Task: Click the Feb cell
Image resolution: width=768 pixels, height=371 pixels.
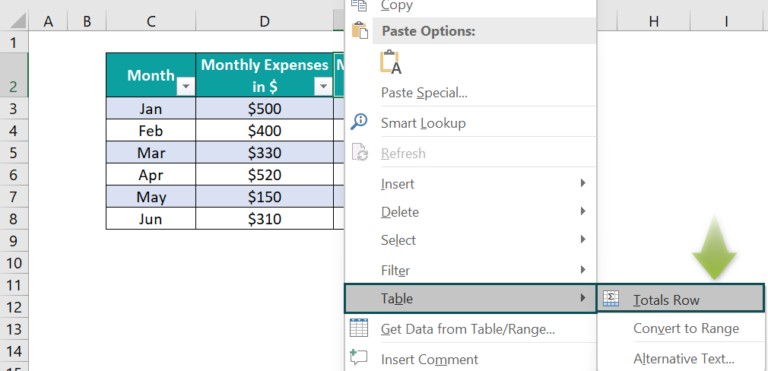Action: pyautogui.click(x=151, y=130)
